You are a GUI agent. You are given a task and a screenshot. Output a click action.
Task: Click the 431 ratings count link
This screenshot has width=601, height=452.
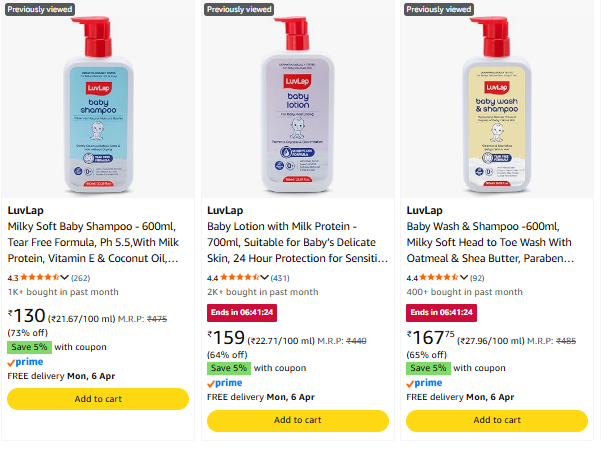pyautogui.click(x=280, y=277)
